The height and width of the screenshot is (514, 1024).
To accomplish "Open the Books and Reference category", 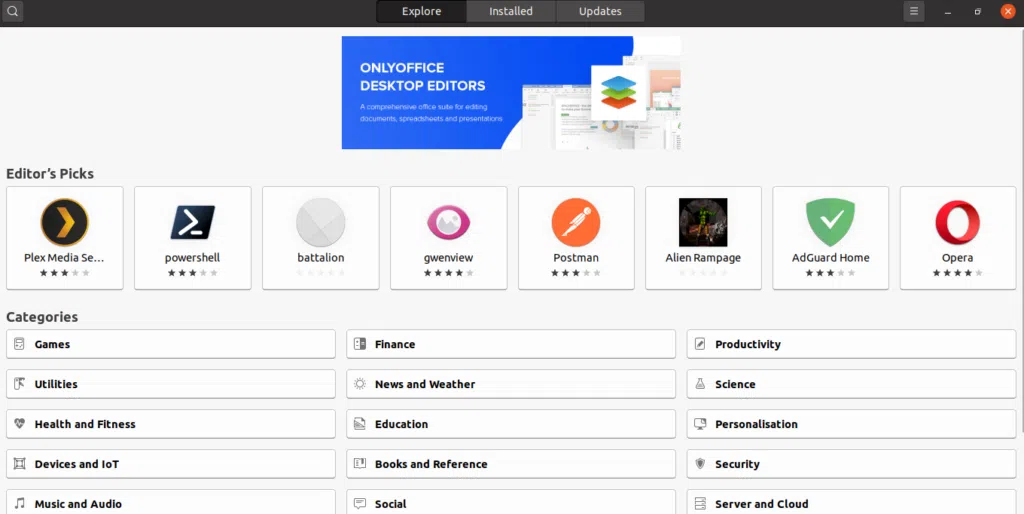I will coord(511,463).
